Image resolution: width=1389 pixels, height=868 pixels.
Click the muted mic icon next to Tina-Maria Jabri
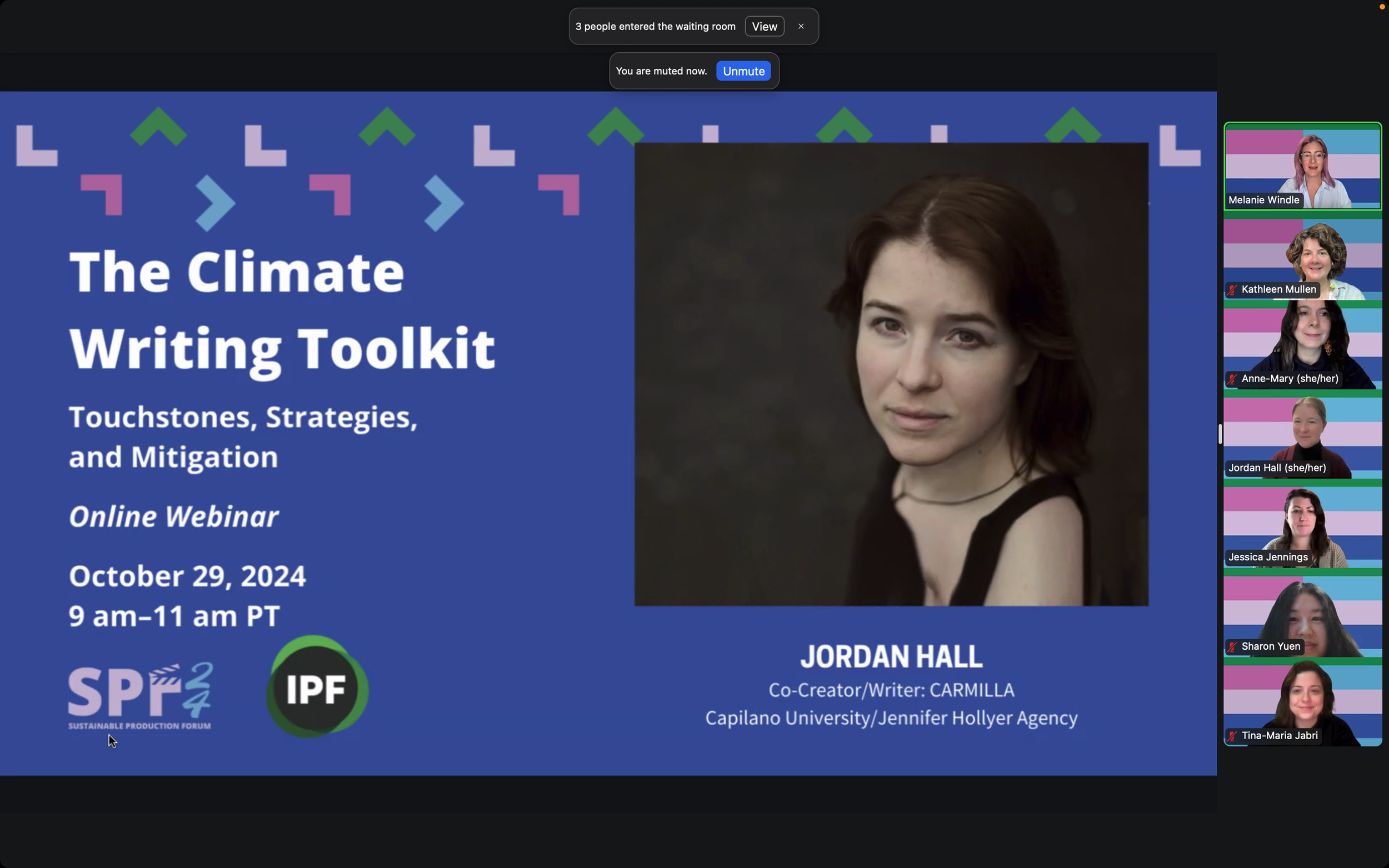tap(1231, 735)
